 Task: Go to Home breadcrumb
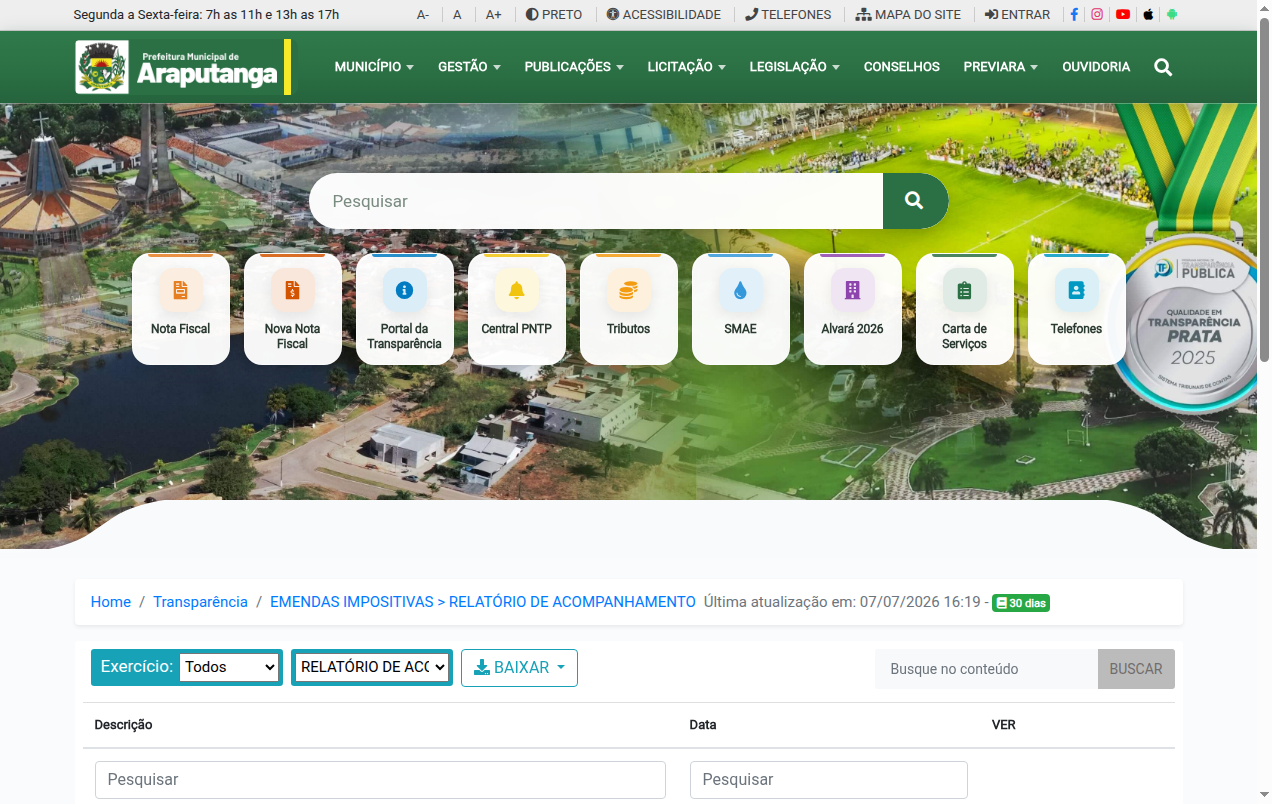point(111,602)
